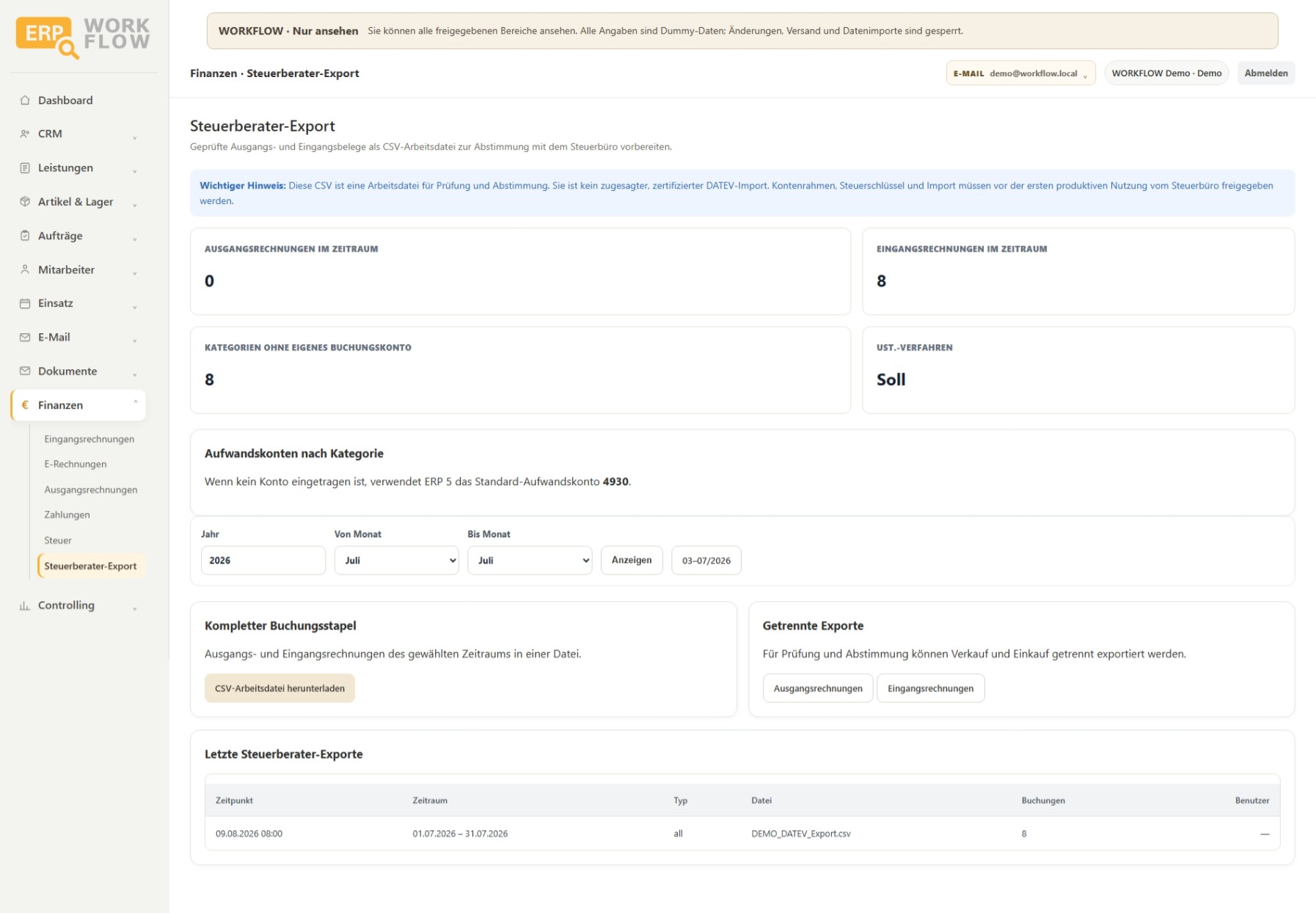The image size is (1316, 913).
Task: Export Eingangsrechnungen under Getrennte Exporte
Action: [931, 688]
